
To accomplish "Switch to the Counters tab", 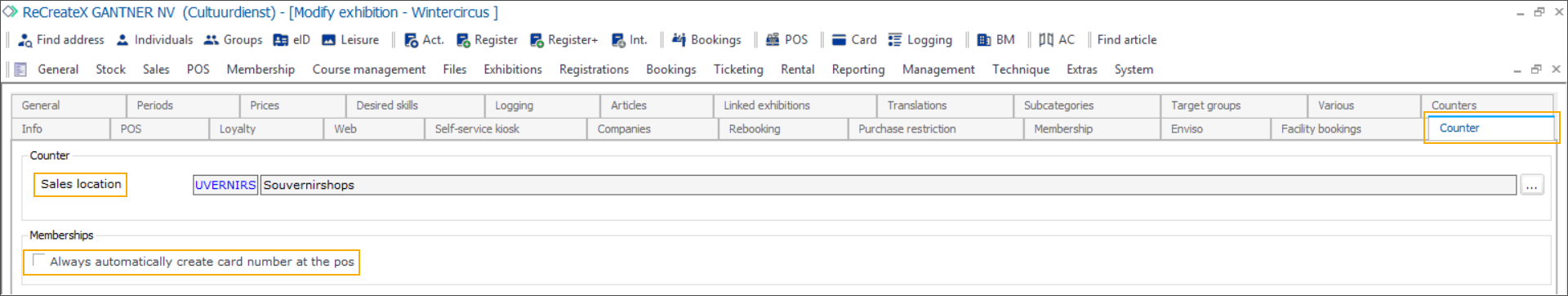I will coord(1487,105).
